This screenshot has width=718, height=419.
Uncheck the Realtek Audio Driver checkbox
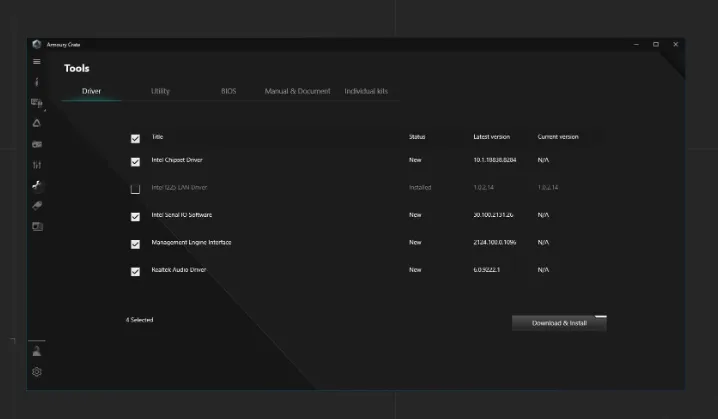(135, 272)
